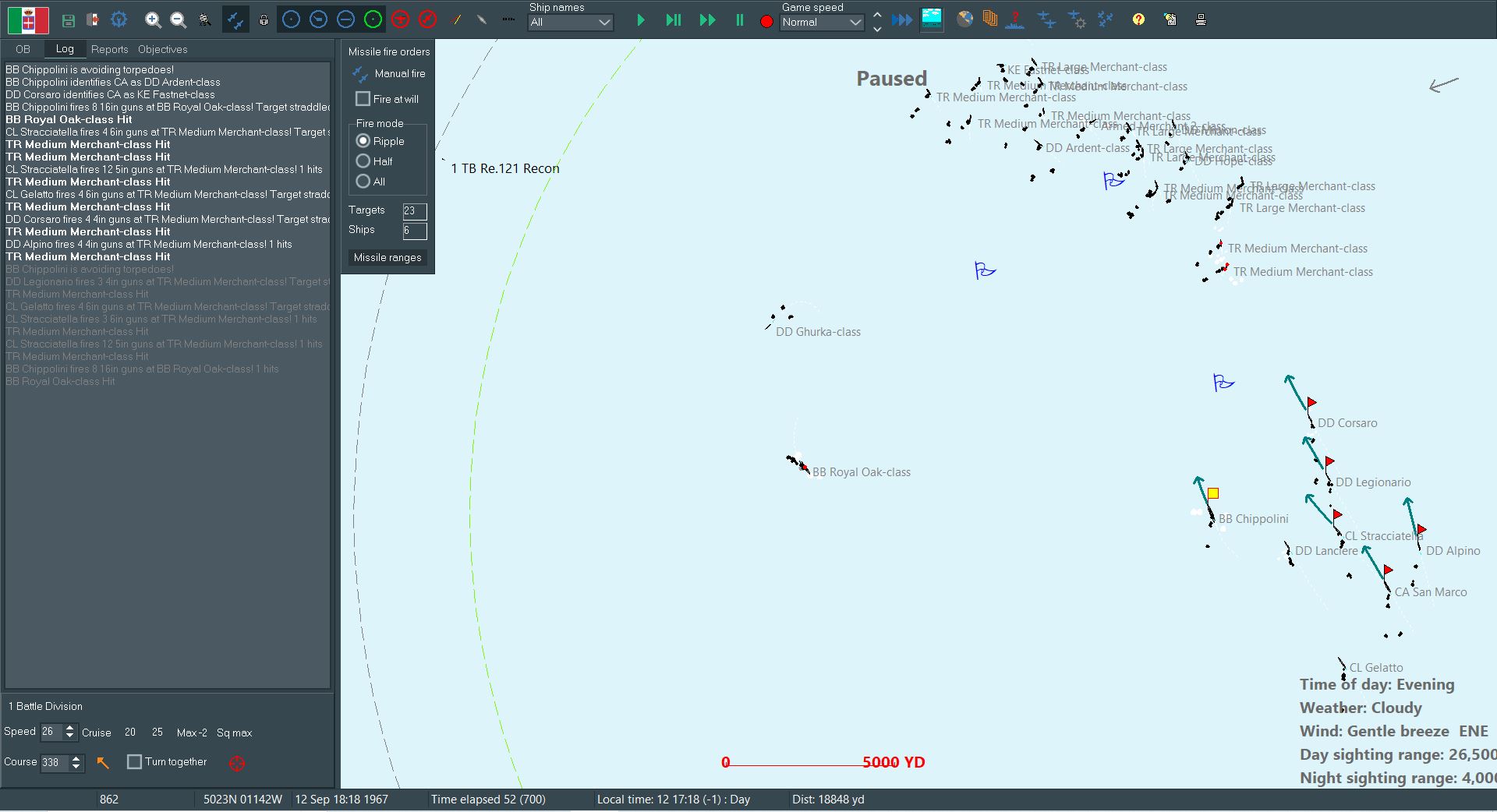Switch to the OB tab

click(23, 49)
